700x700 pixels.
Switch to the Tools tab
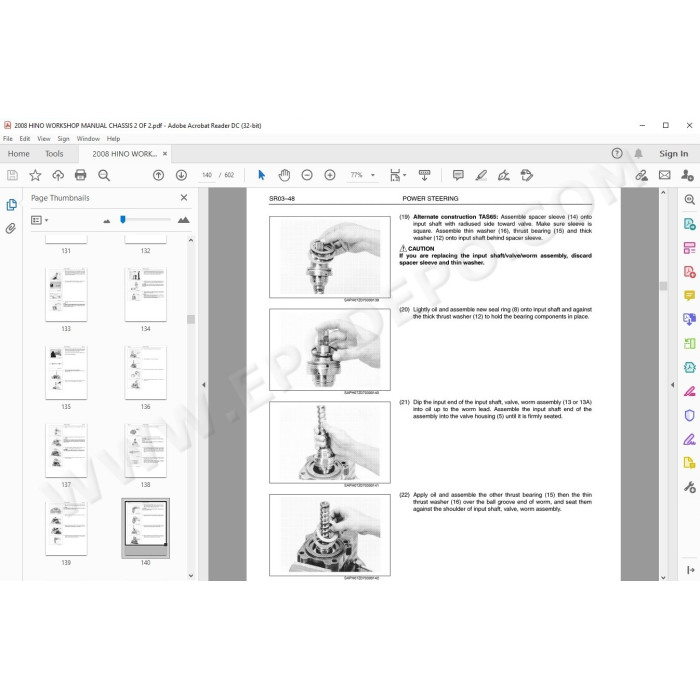pyautogui.click(x=54, y=154)
